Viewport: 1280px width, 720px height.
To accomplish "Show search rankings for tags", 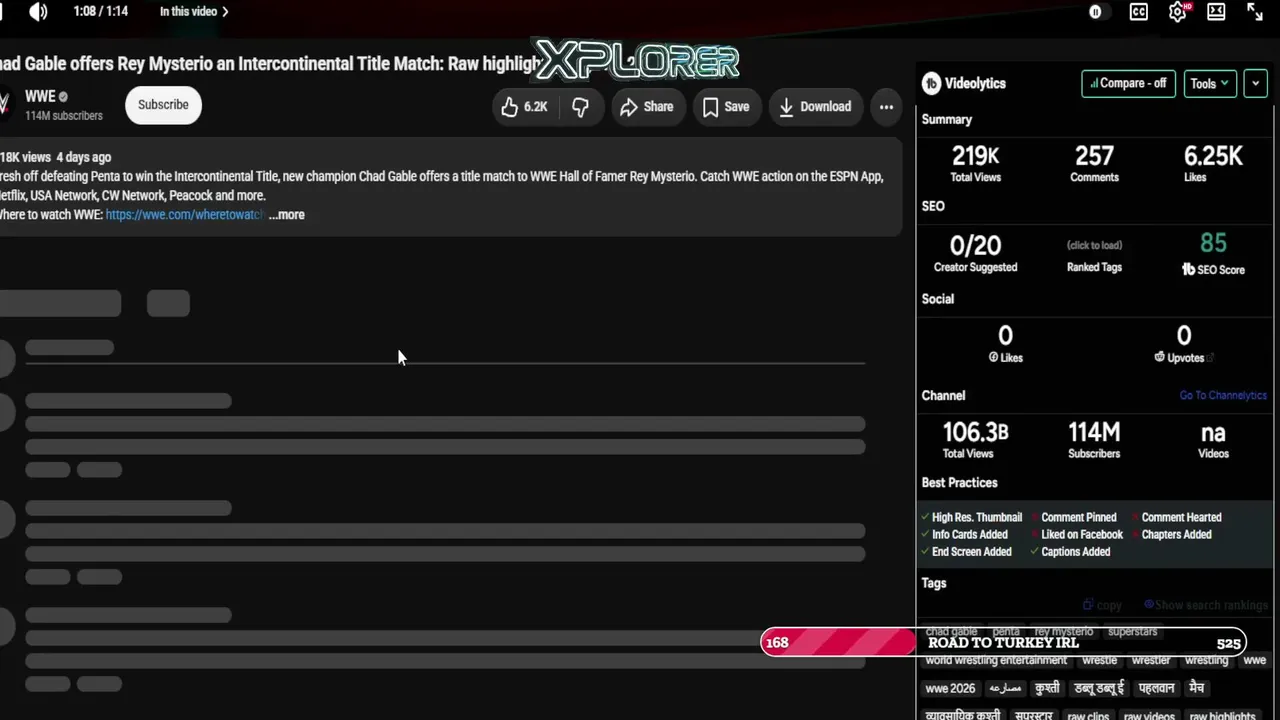I will pos(1206,605).
